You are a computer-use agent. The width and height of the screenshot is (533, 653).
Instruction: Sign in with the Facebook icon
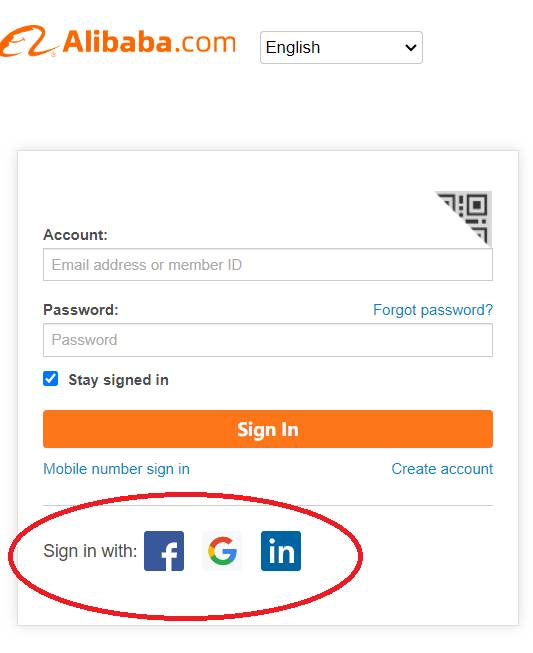click(x=164, y=551)
